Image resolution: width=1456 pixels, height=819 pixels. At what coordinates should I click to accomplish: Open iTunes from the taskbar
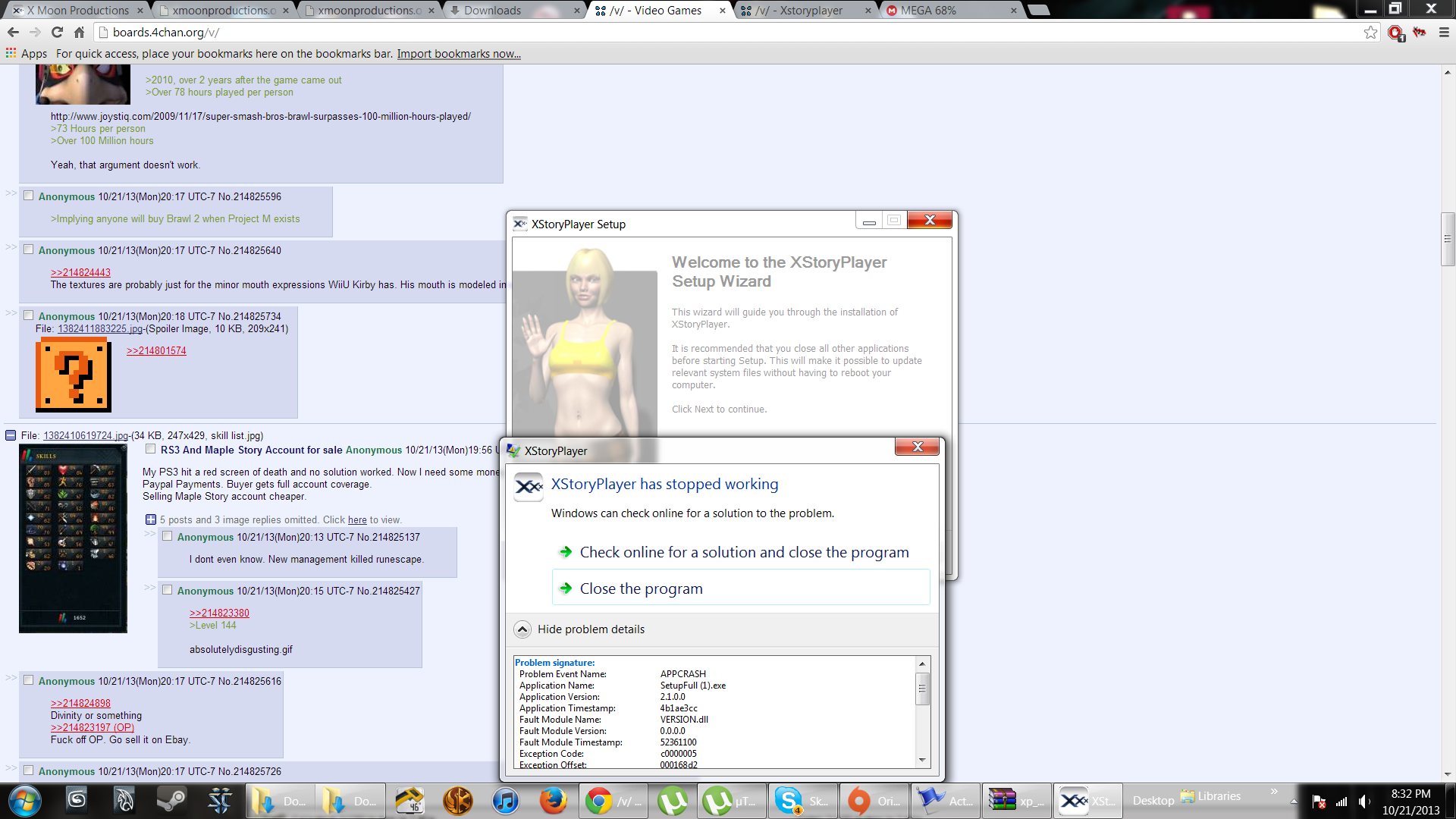point(505,801)
